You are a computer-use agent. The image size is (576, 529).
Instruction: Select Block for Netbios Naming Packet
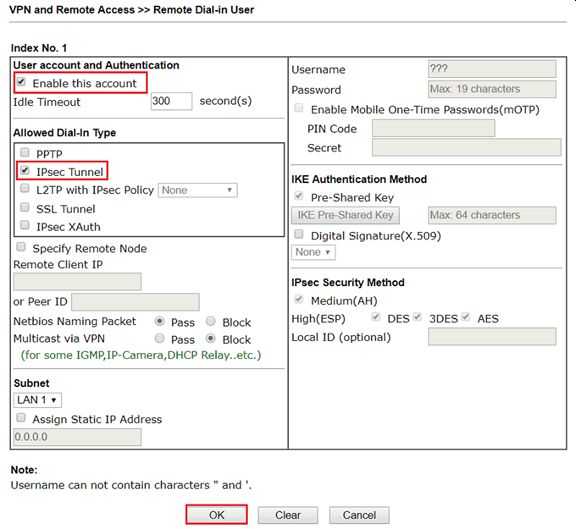[210, 321]
